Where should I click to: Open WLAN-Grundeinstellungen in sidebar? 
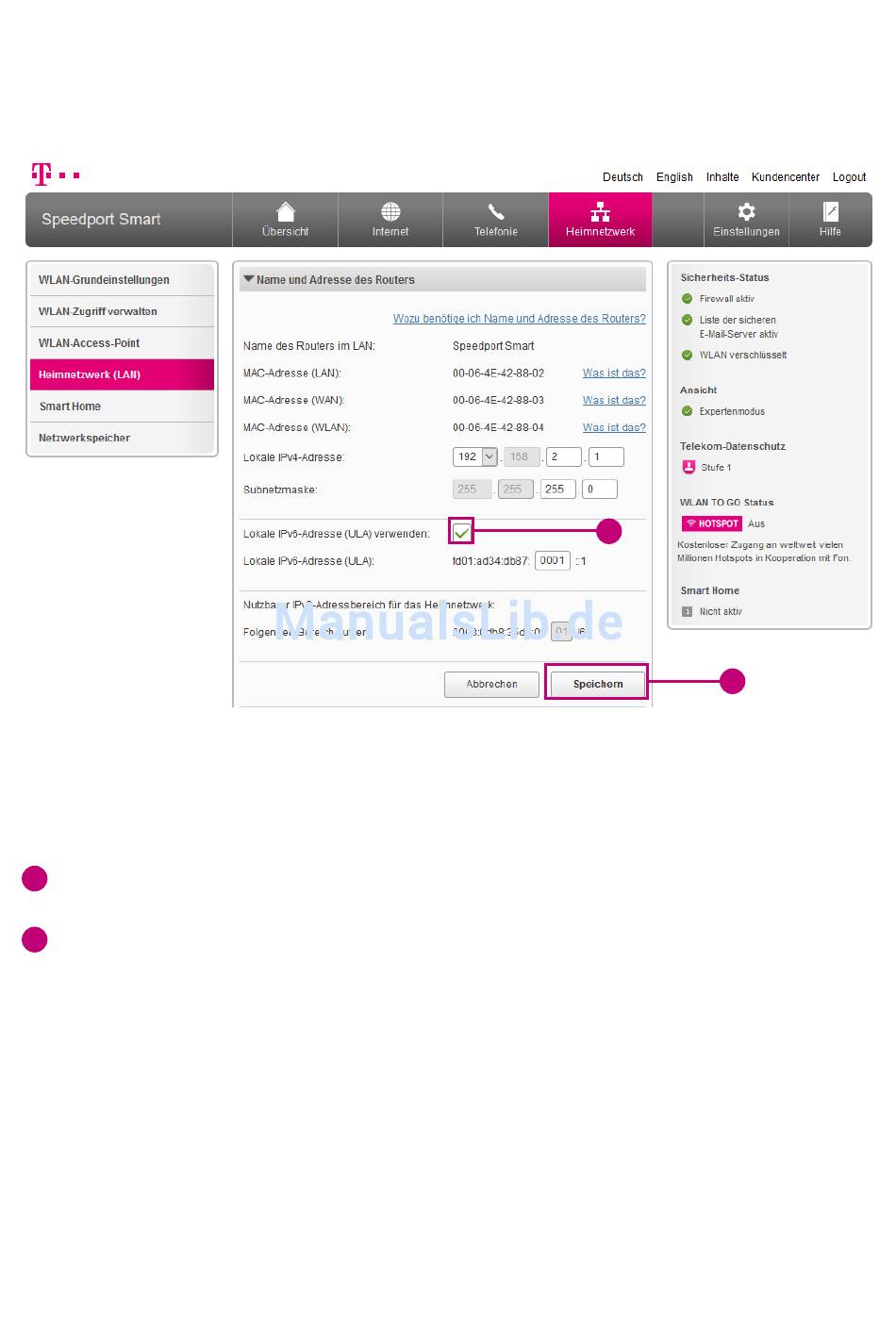(x=122, y=280)
